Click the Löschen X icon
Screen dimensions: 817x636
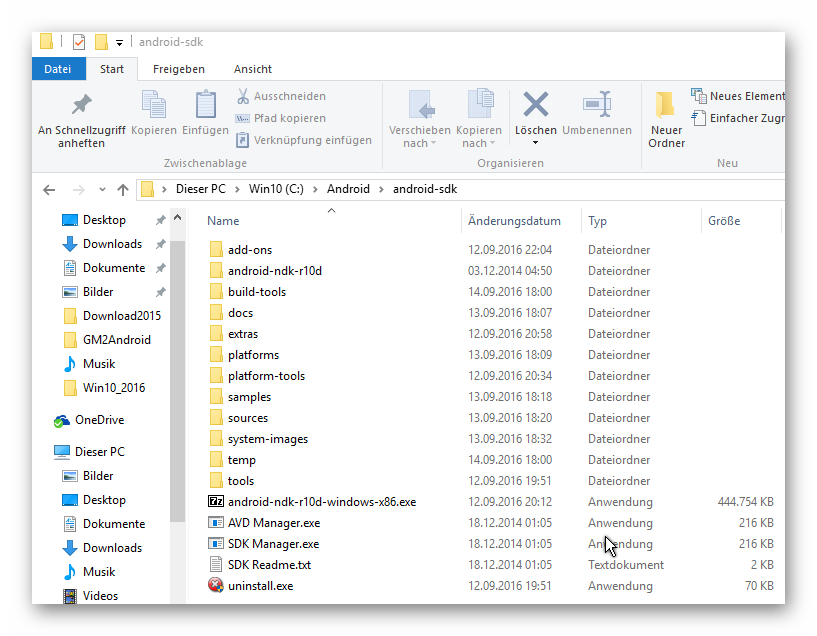[x=536, y=104]
